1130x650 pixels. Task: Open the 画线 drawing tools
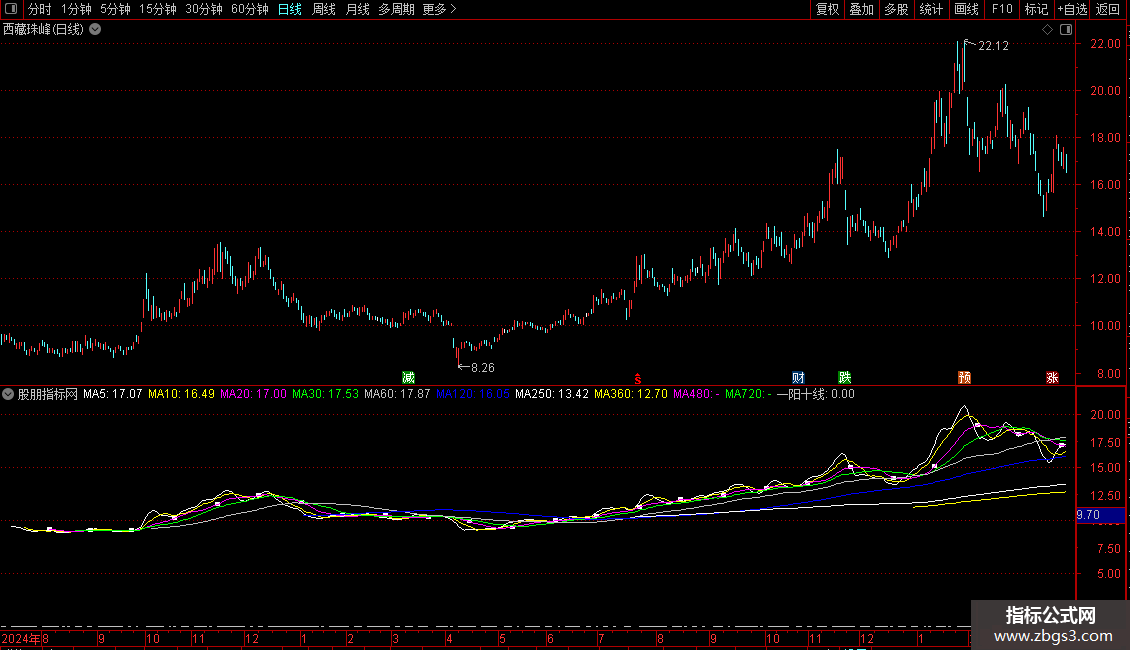[966, 9]
